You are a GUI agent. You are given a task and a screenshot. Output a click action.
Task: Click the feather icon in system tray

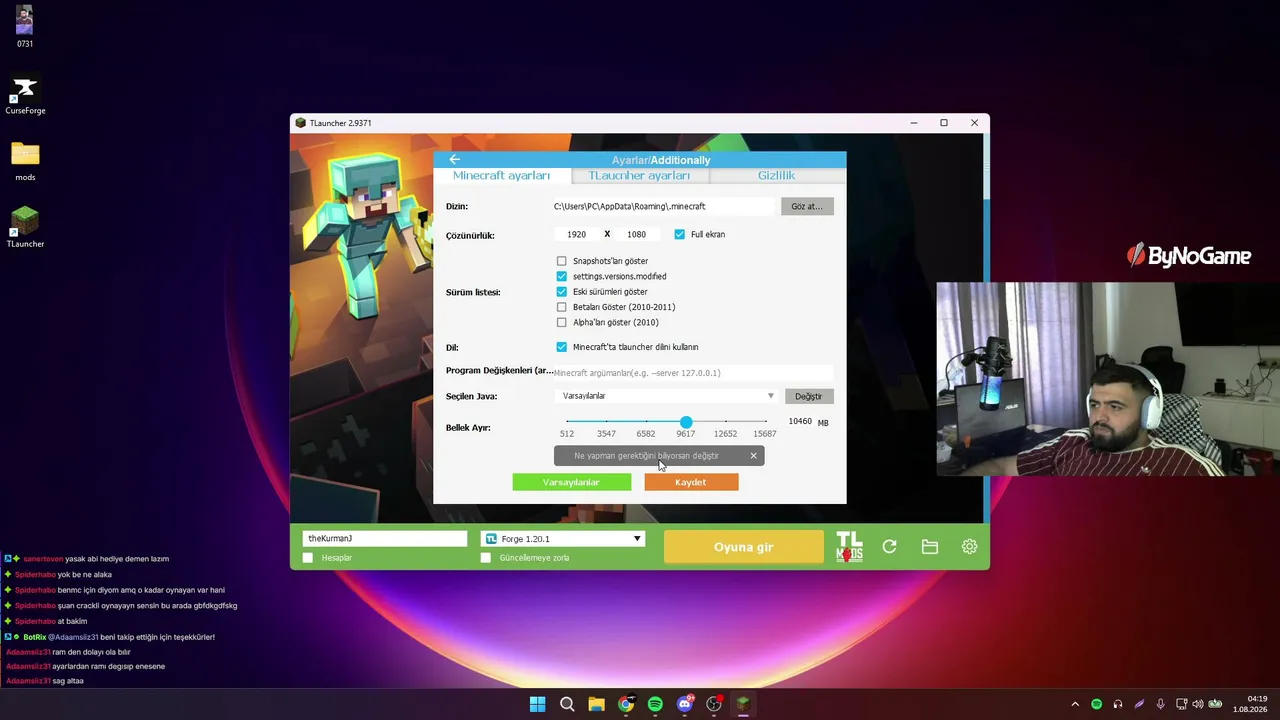click(1139, 704)
